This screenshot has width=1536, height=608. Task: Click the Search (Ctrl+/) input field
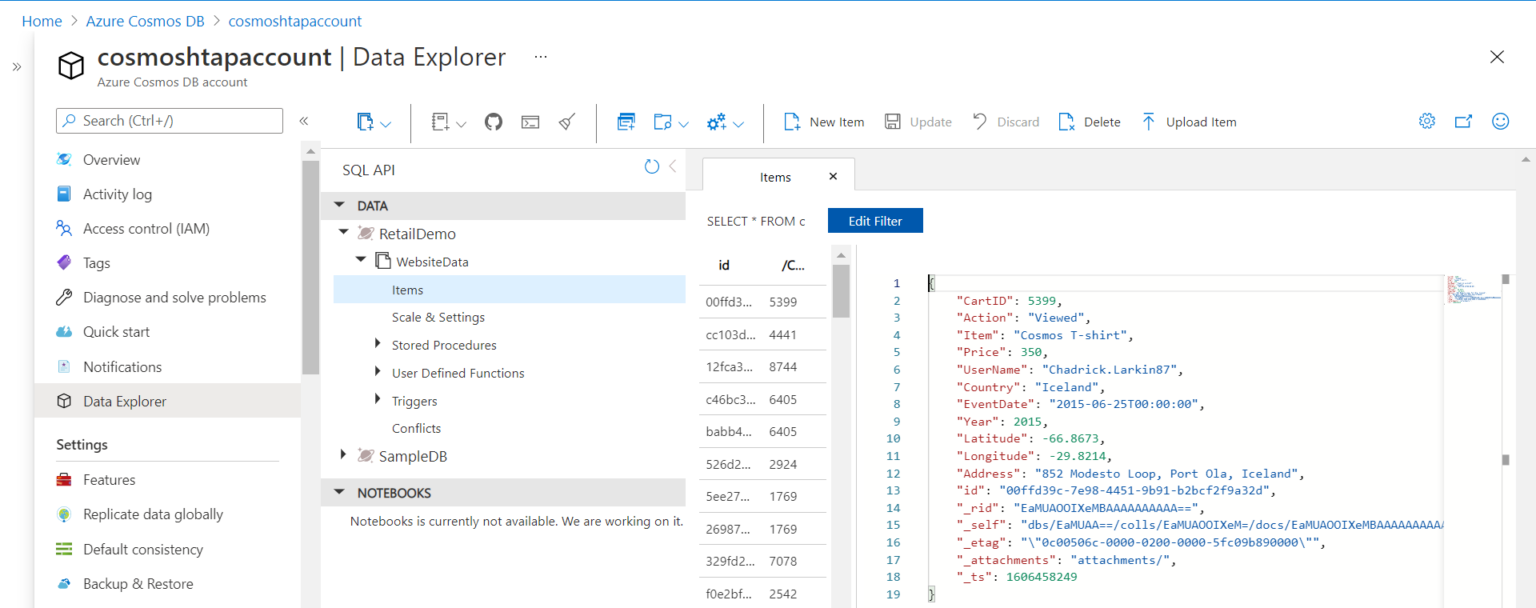coord(168,120)
